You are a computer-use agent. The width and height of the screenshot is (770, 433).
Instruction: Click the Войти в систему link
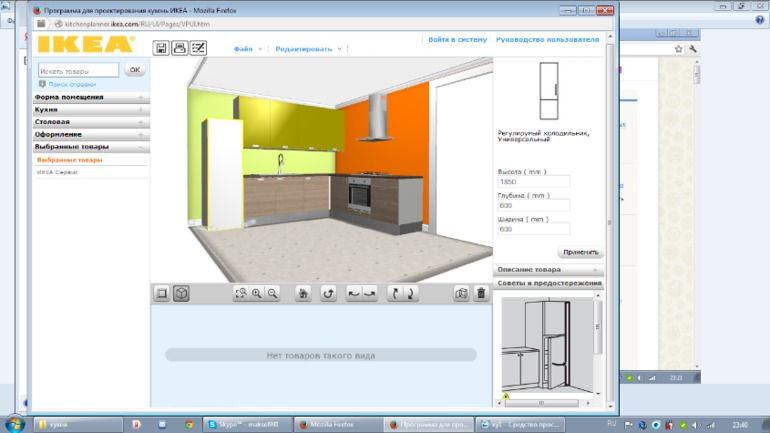pyautogui.click(x=458, y=40)
